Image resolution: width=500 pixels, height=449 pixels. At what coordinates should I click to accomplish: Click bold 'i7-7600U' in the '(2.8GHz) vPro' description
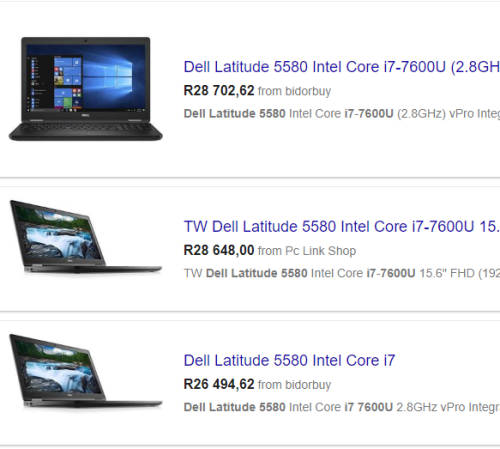point(369,114)
